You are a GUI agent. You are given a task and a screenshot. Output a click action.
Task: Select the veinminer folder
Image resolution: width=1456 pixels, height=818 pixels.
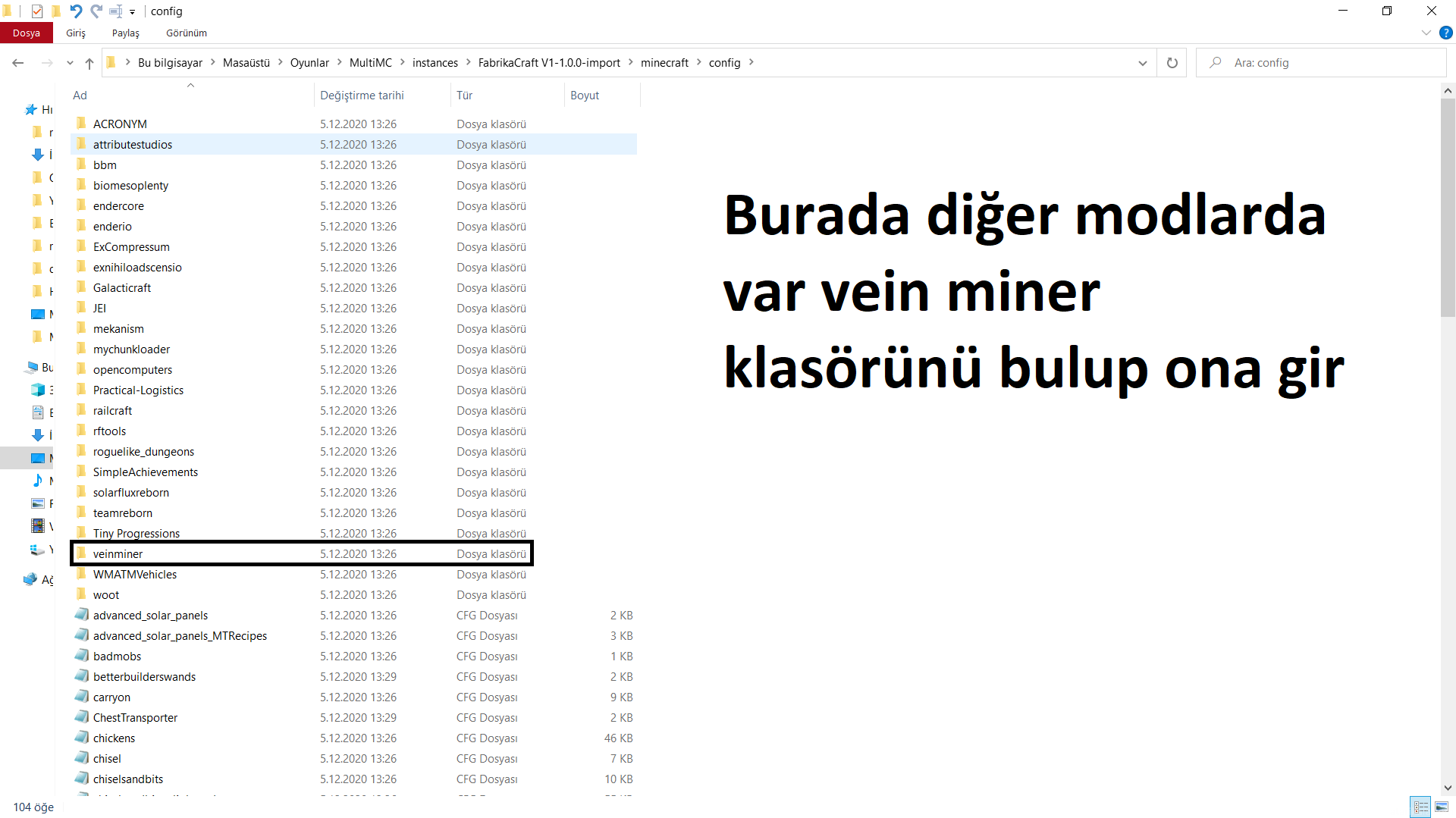pyautogui.click(x=353, y=553)
